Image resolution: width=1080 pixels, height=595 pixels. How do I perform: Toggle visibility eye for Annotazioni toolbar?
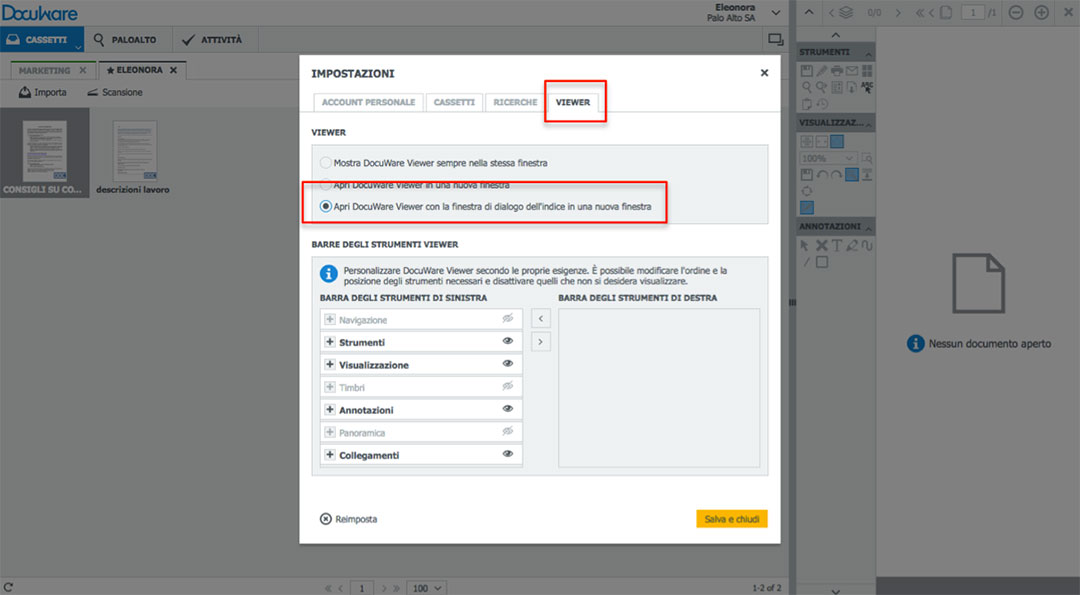(x=508, y=408)
